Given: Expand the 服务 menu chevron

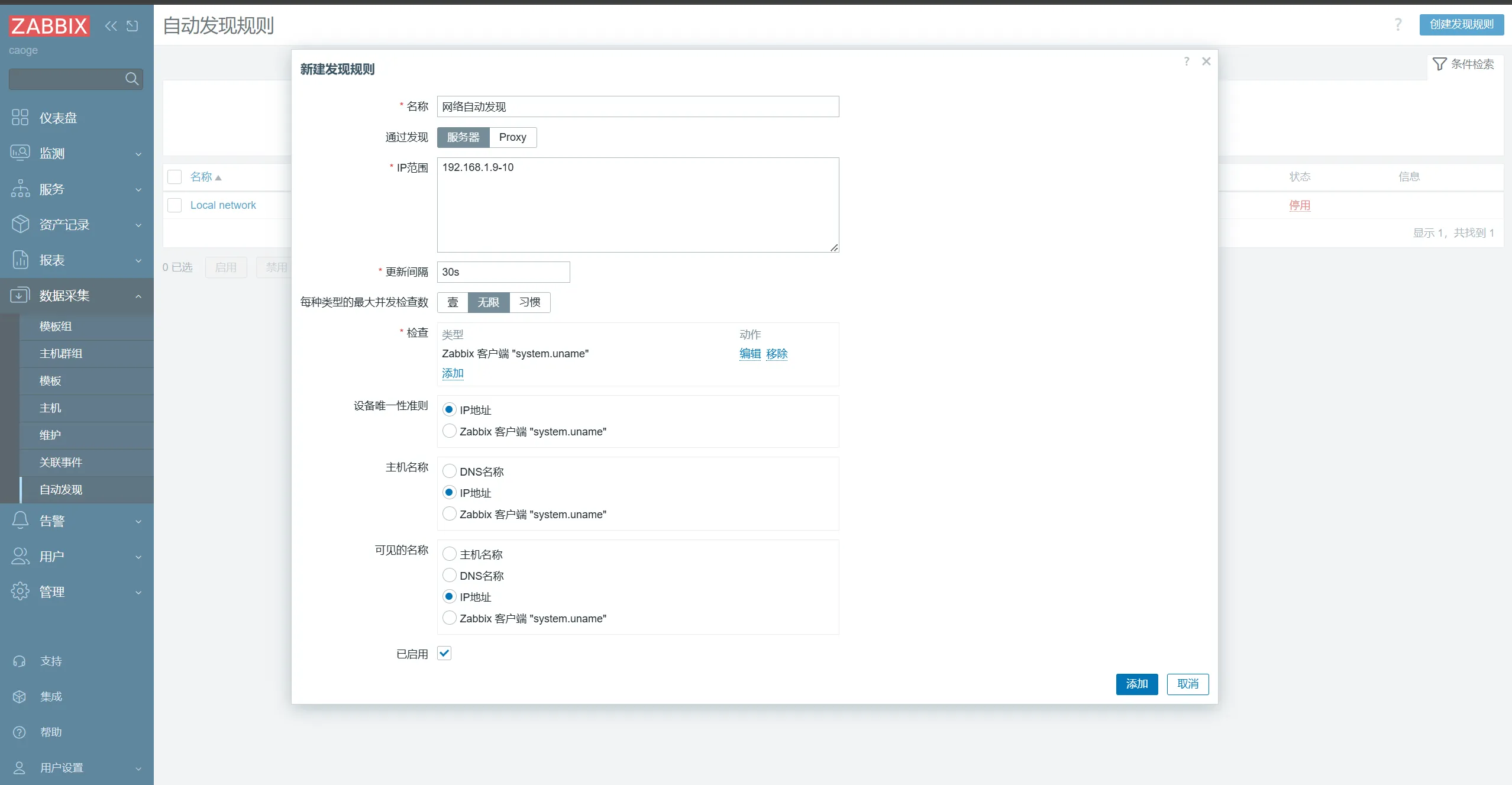Looking at the screenshot, I should coord(138,189).
